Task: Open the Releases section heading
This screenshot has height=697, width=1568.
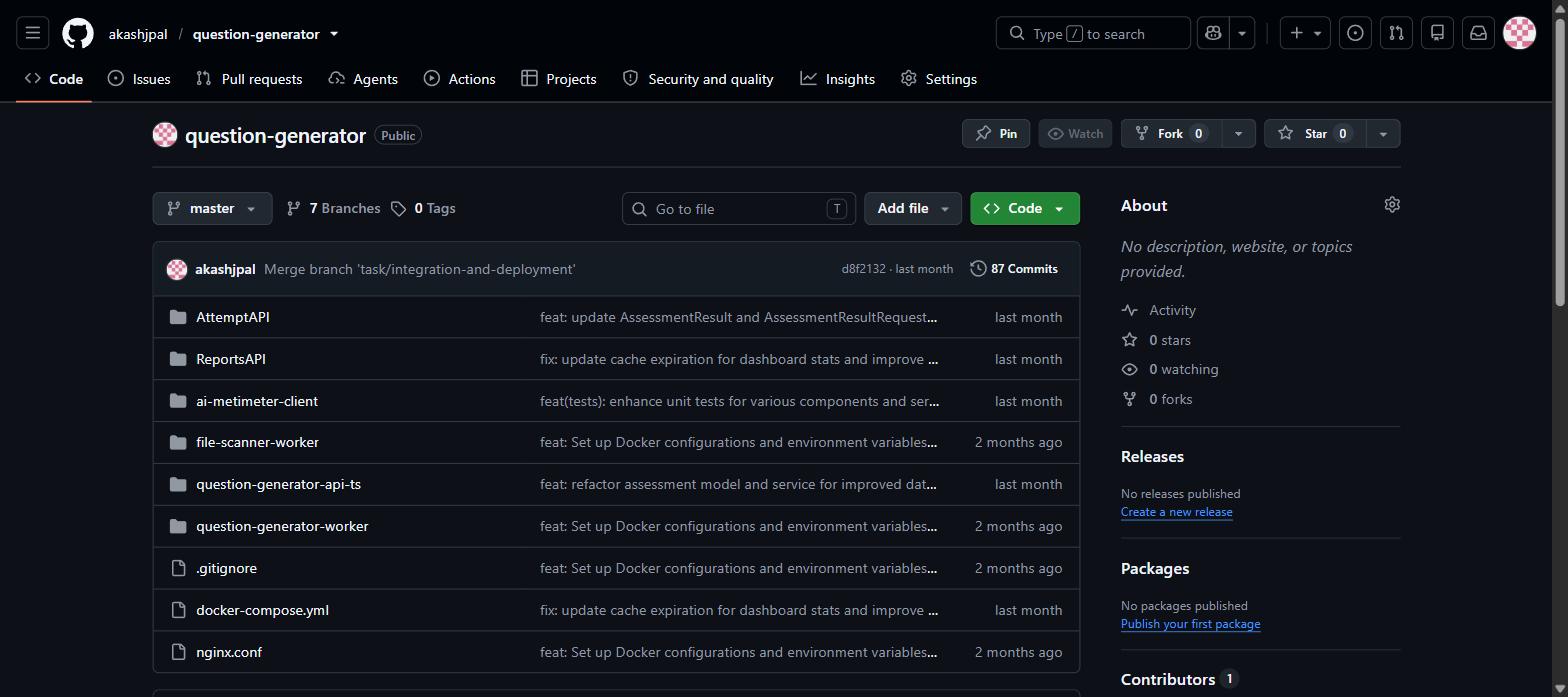Action: point(1152,456)
